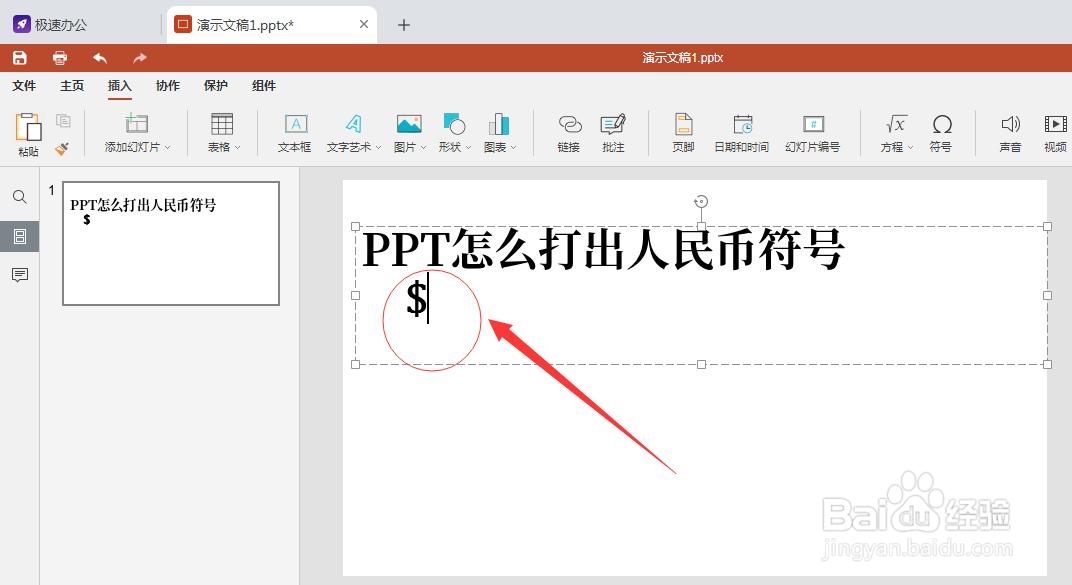The height and width of the screenshot is (585, 1072).
Task: Show slides panel from left sidebar
Action: coord(20,236)
